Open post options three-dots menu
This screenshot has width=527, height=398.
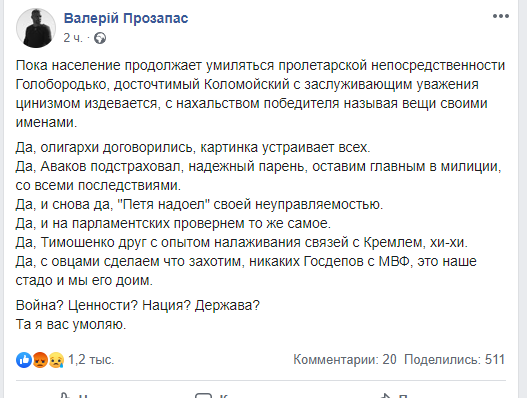[x=501, y=16]
